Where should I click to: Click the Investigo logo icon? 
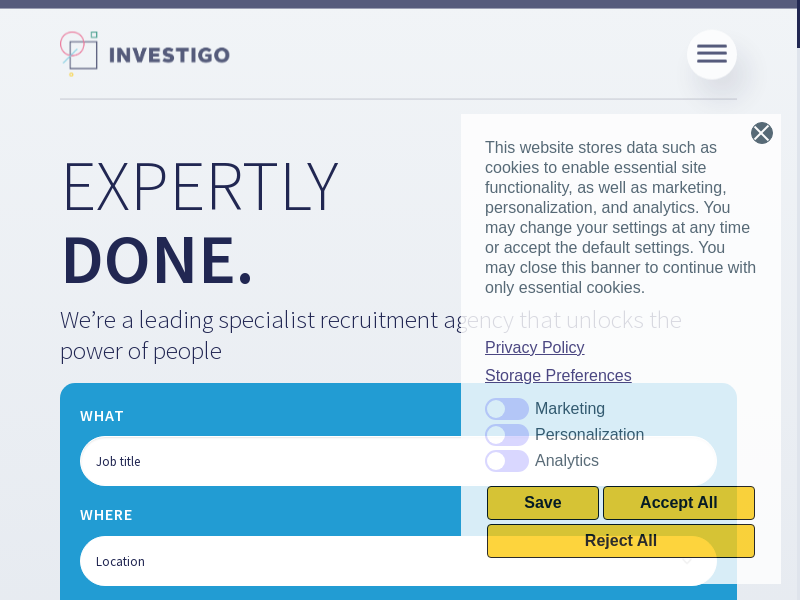(79, 53)
